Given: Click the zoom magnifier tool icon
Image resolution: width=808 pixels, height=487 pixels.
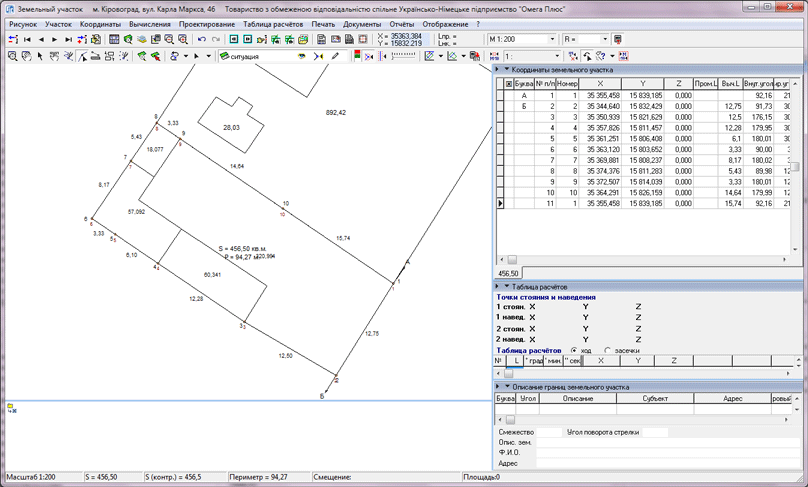Looking at the screenshot, I should [x=12, y=57].
